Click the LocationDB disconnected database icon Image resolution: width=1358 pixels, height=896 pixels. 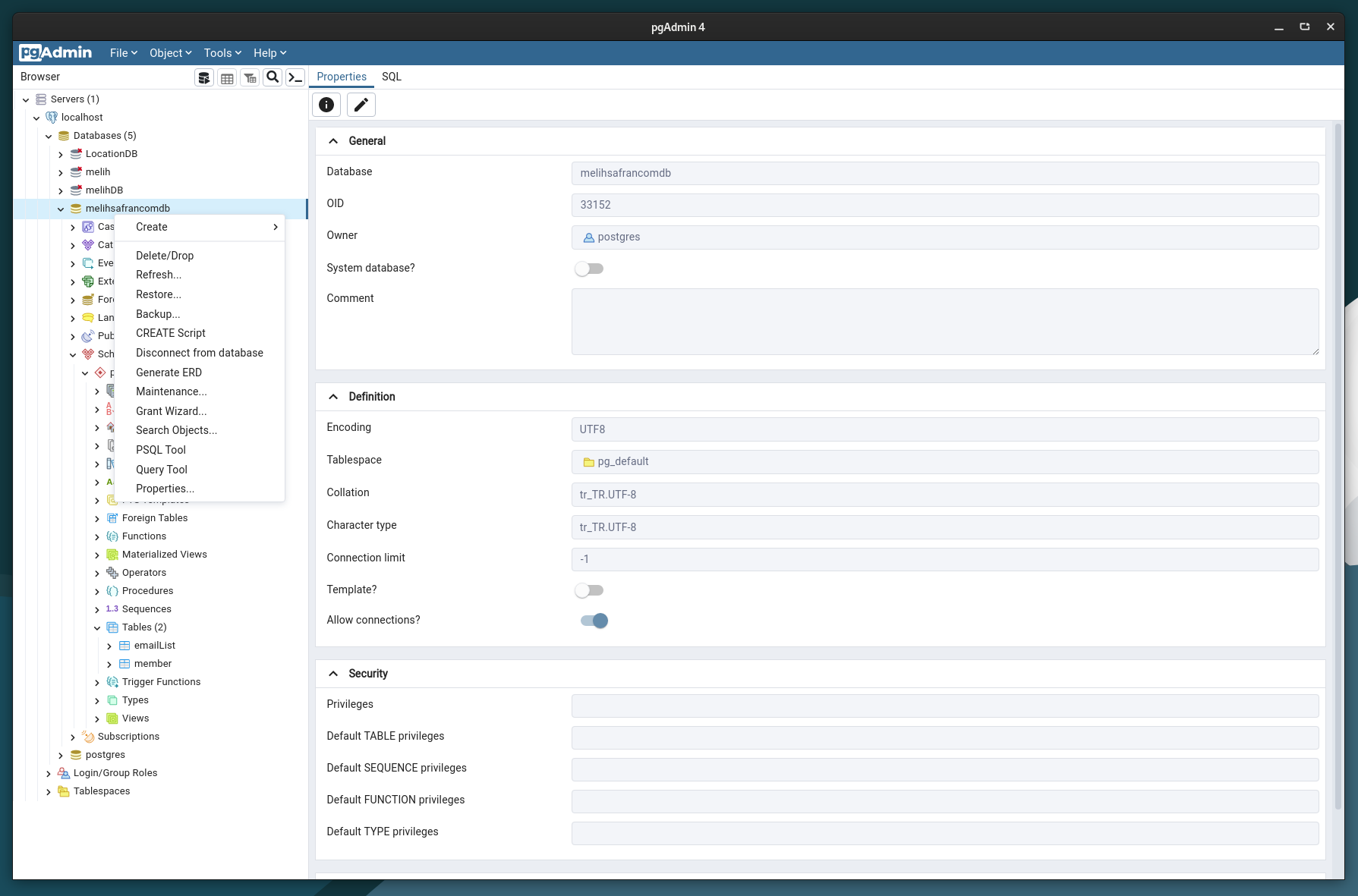(76, 154)
